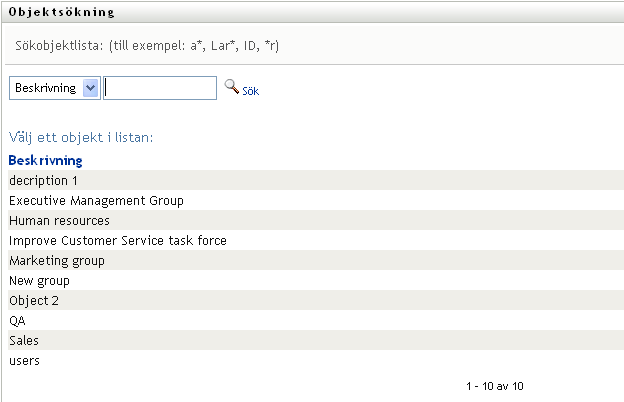Screen dimensions: 624x402
Task: Choose the New group item
Action: [x=39, y=280]
